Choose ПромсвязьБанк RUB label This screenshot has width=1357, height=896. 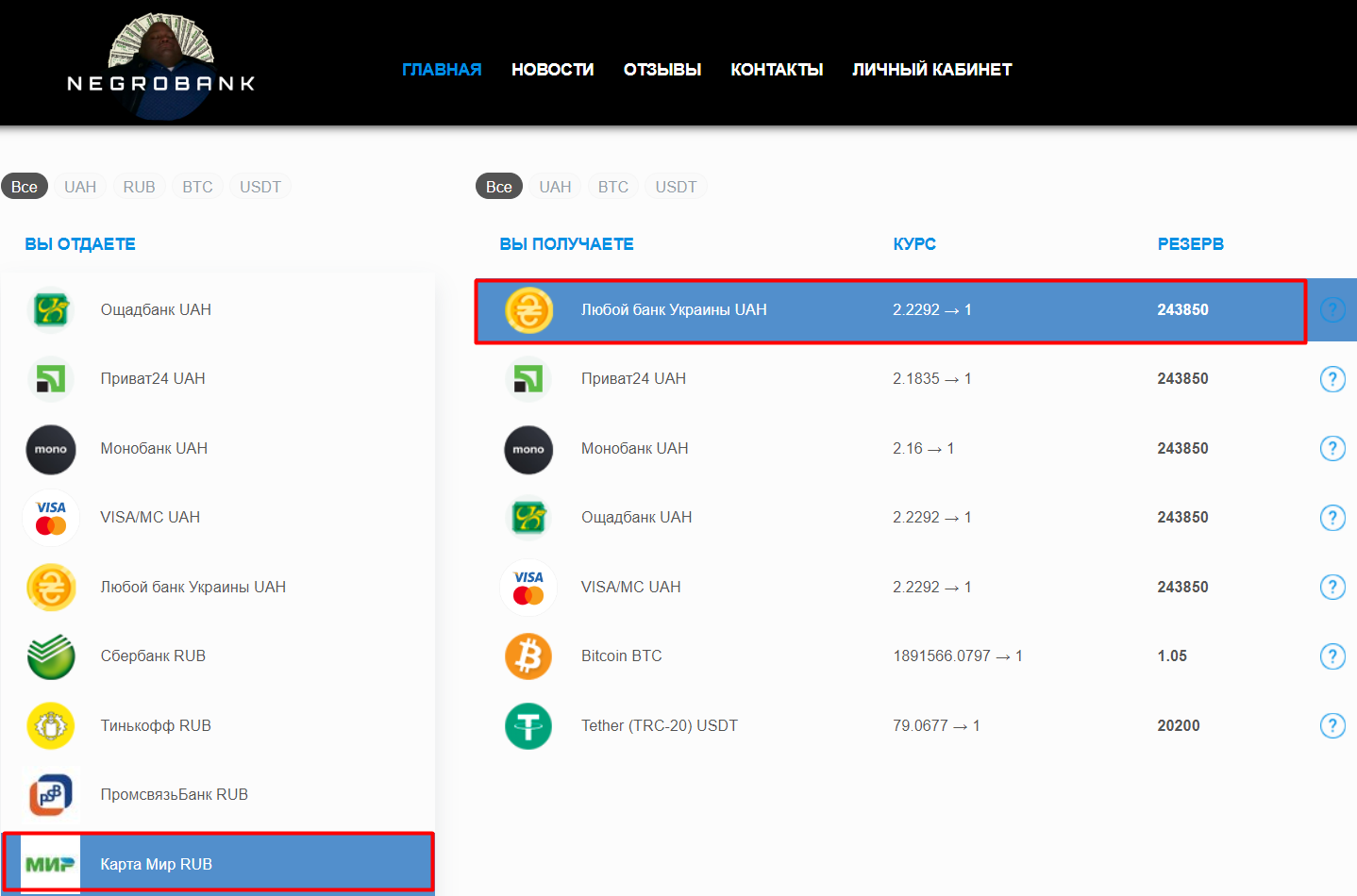tap(175, 794)
